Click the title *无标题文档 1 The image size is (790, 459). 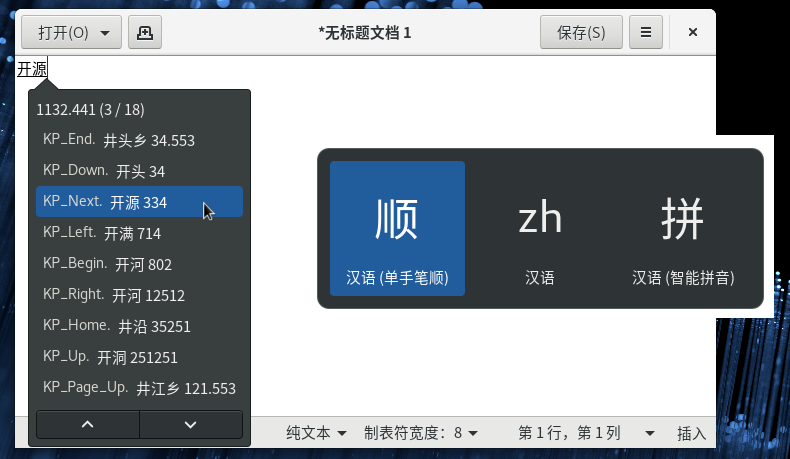pyautogui.click(x=365, y=33)
